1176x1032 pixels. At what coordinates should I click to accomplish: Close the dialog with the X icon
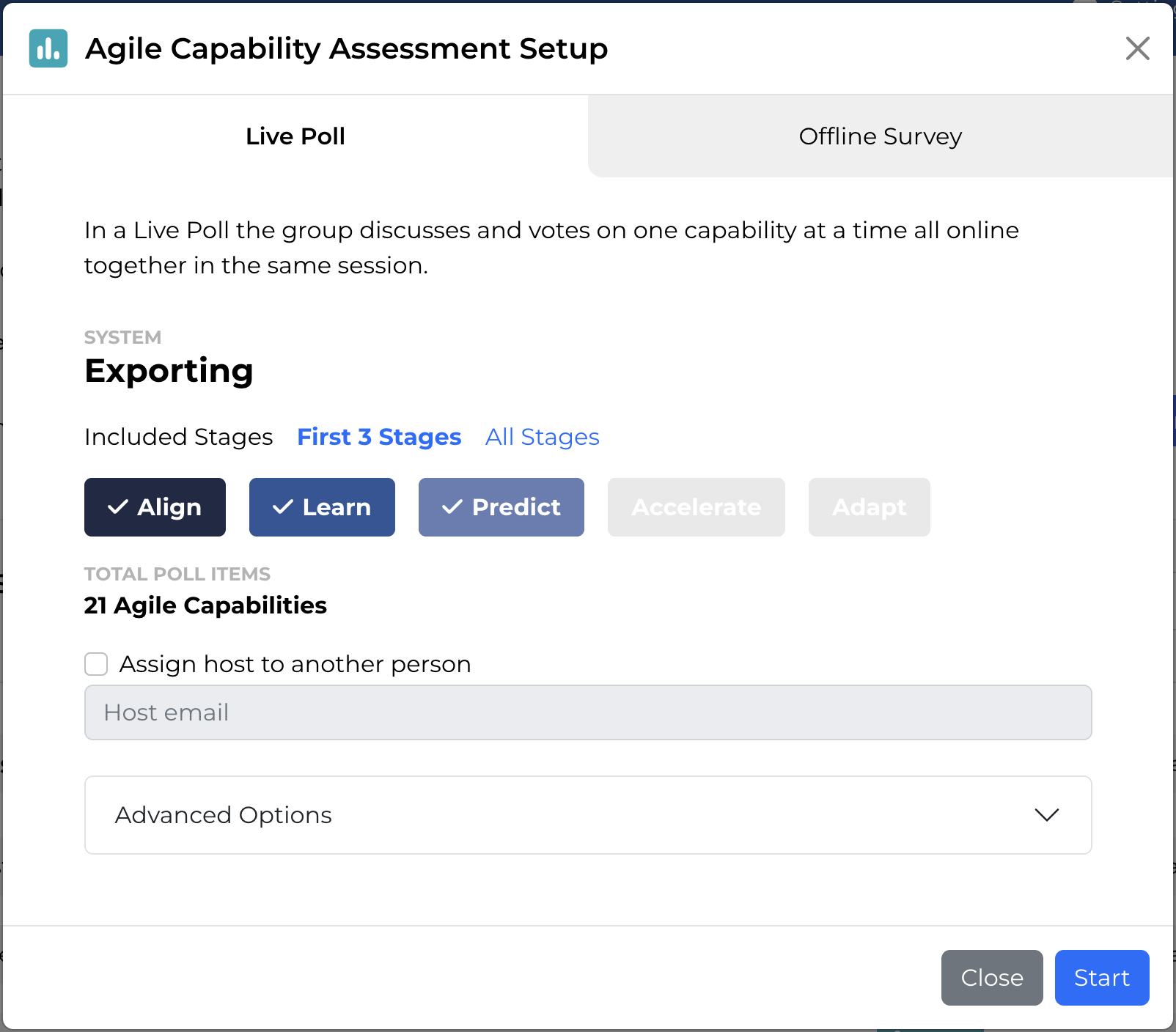1137,48
